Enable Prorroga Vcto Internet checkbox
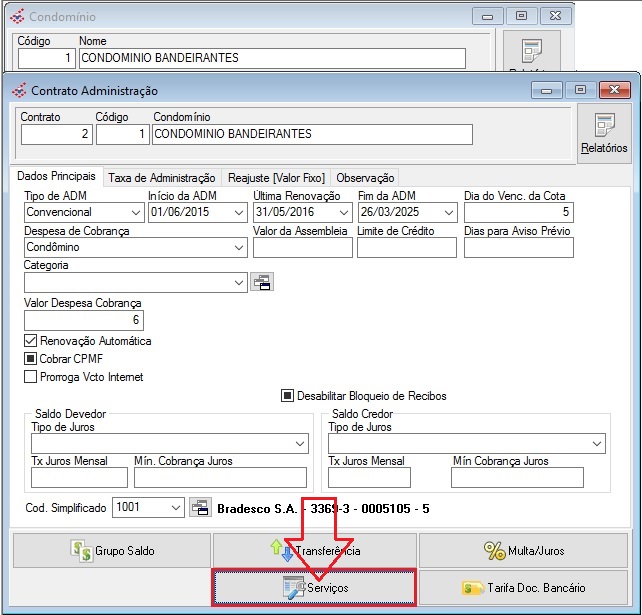The image size is (642, 615). pyautogui.click(x=30, y=377)
